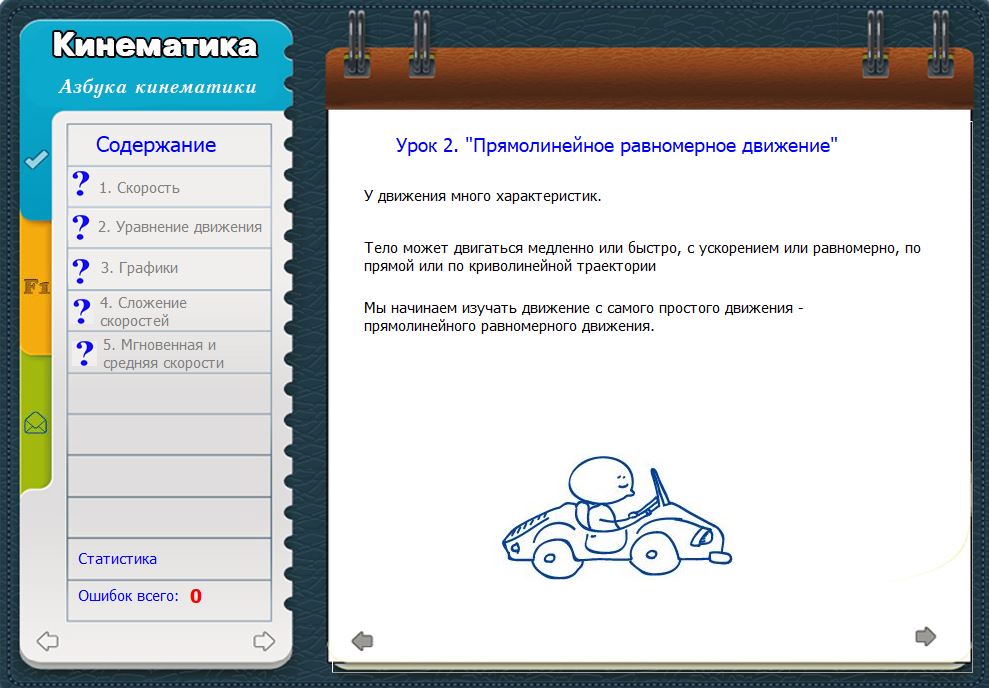
Task: Click the question mark next to Графики
Action: click(x=81, y=271)
